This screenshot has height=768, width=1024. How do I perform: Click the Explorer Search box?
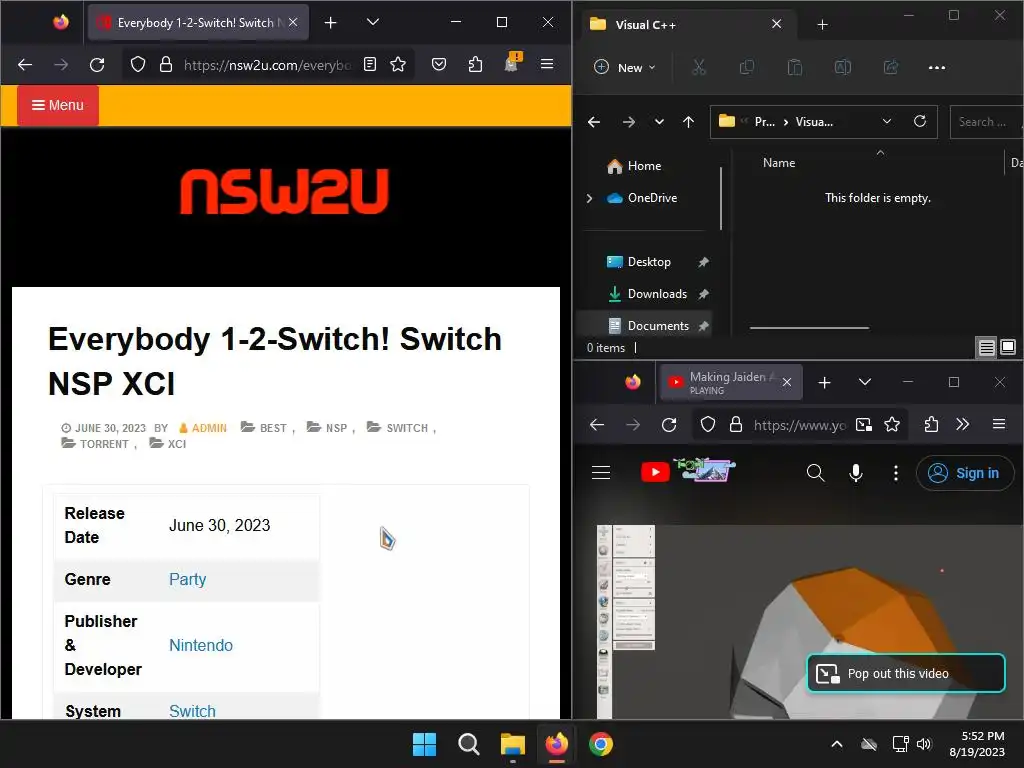pos(986,122)
